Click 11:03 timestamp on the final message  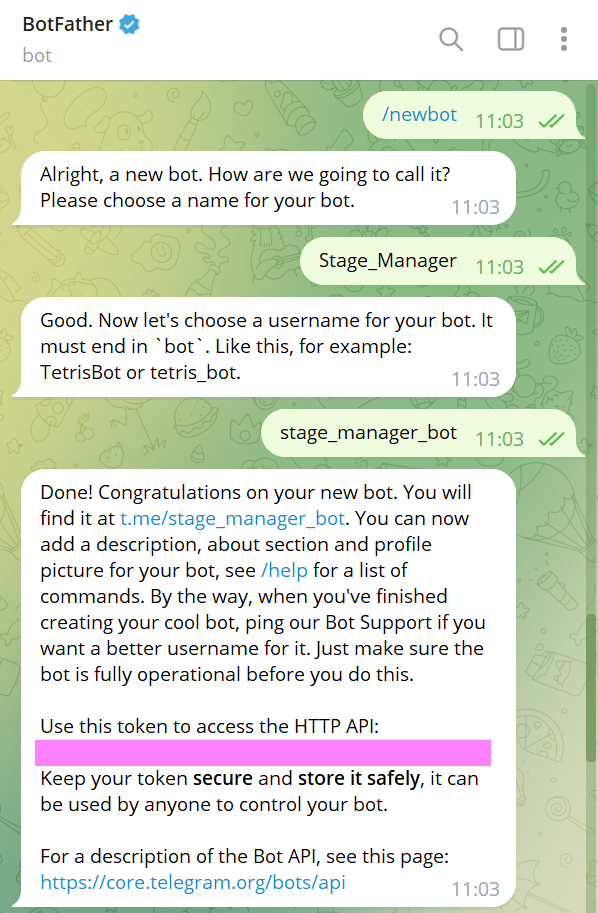(x=476, y=889)
